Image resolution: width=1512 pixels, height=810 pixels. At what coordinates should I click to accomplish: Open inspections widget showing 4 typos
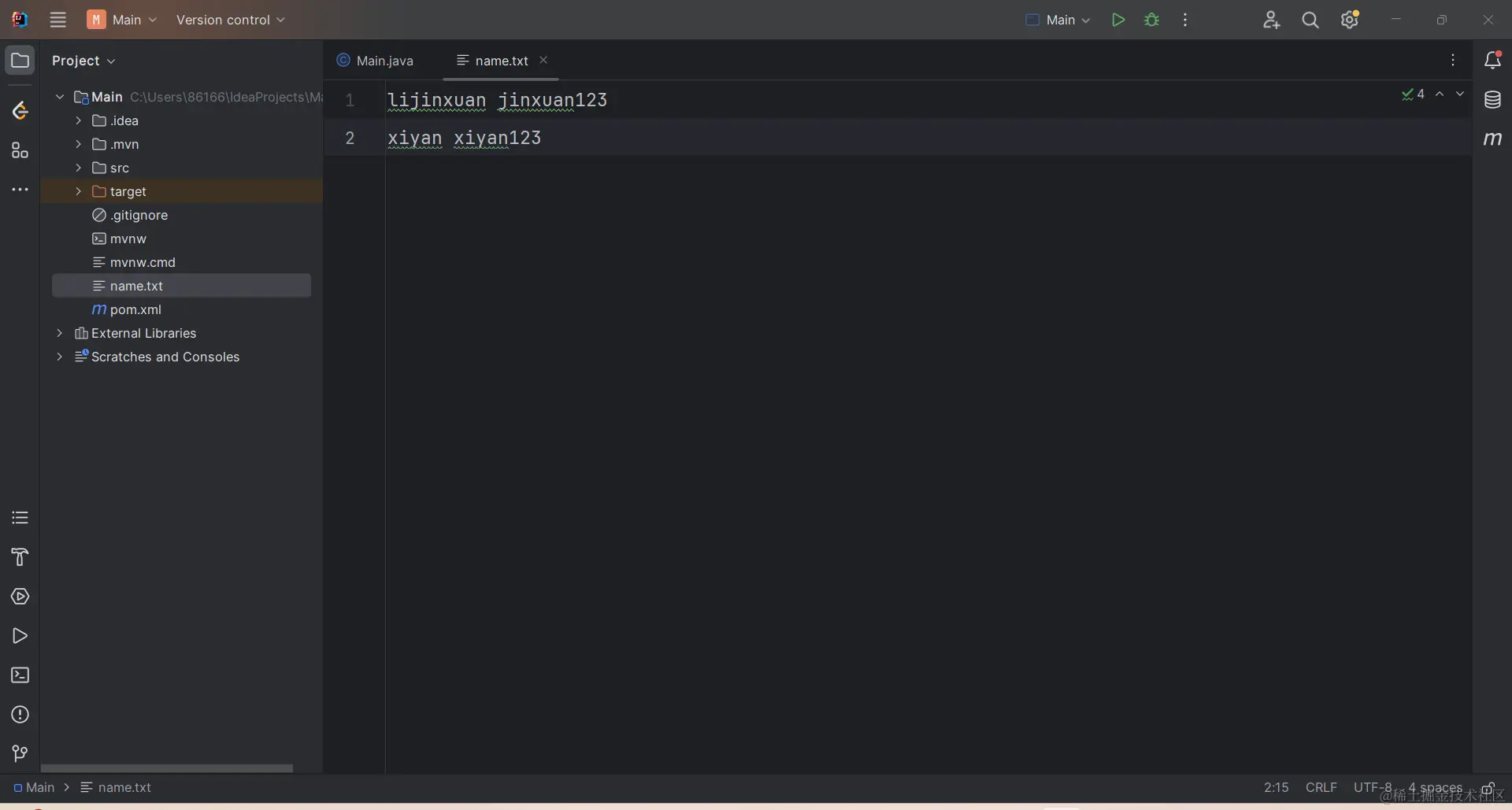tap(1413, 94)
